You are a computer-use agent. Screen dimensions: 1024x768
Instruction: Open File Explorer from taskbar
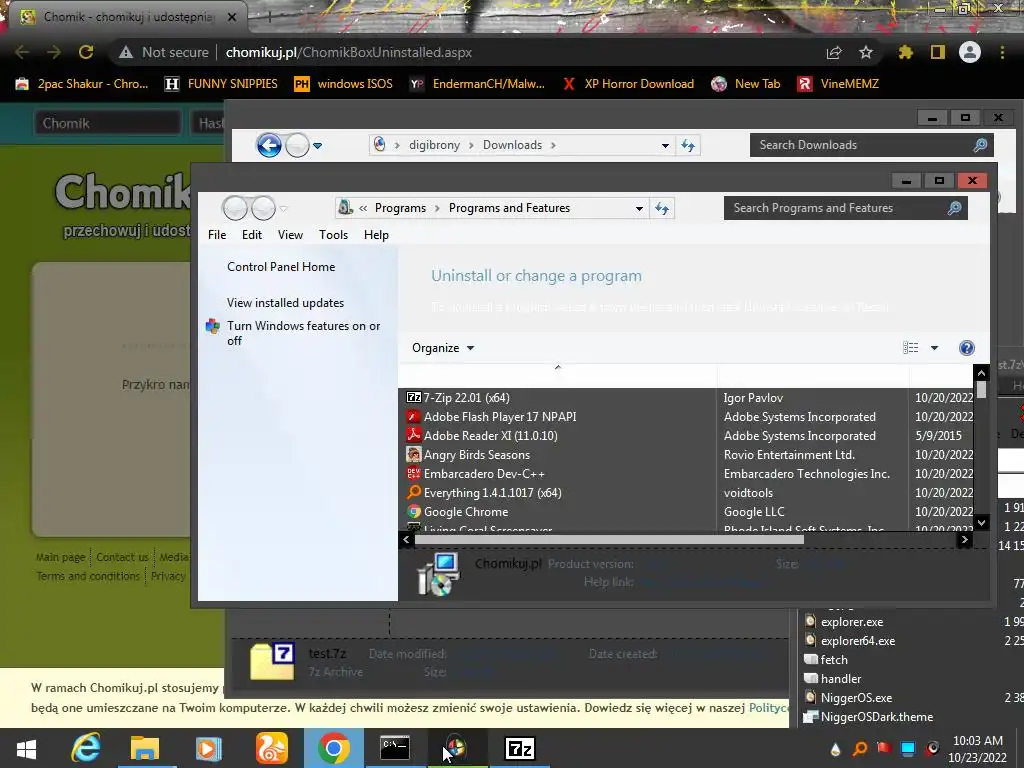click(145, 748)
